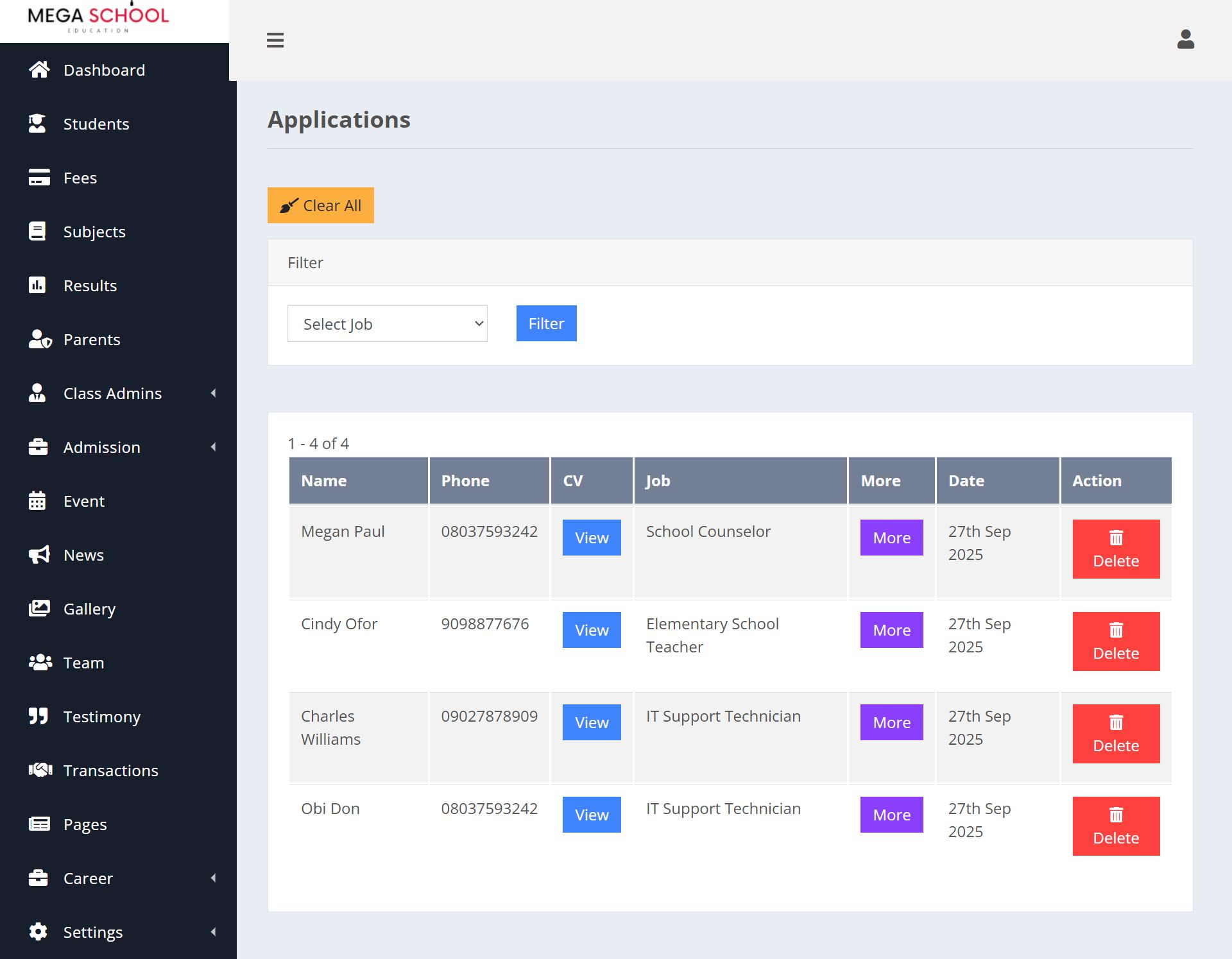Expand the Admission submenu arrow
This screenshot has width=1232, height=959.
click(x=213, y=447)
